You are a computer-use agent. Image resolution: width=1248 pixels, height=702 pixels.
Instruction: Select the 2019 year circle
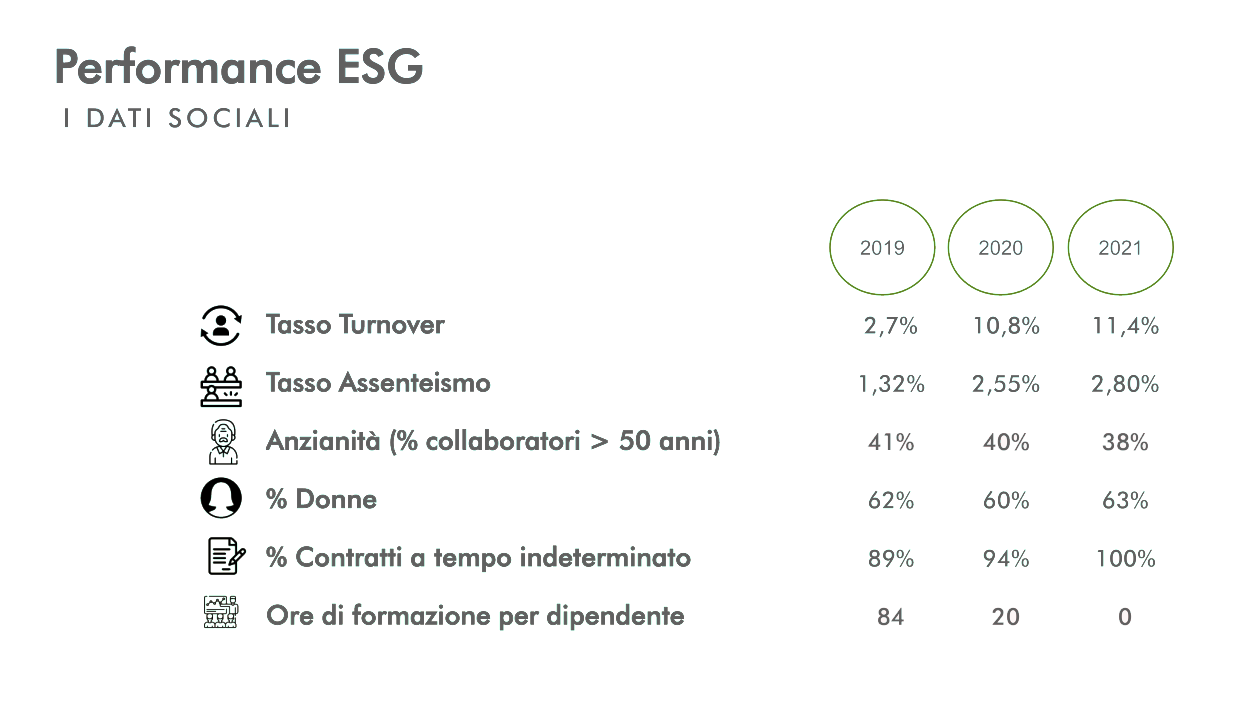tap(882, 248)
